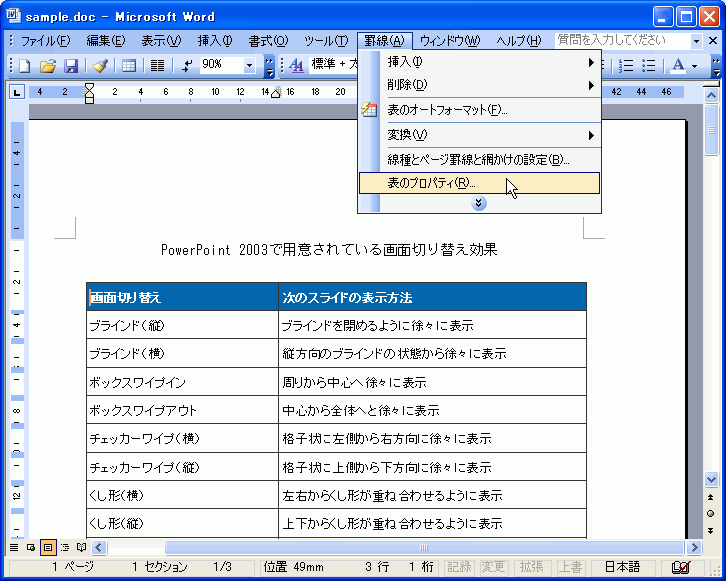Open the 挿入 submenu in 罫線 menu
The height and width of the screenshot is (581, 726).
point(480,62)
